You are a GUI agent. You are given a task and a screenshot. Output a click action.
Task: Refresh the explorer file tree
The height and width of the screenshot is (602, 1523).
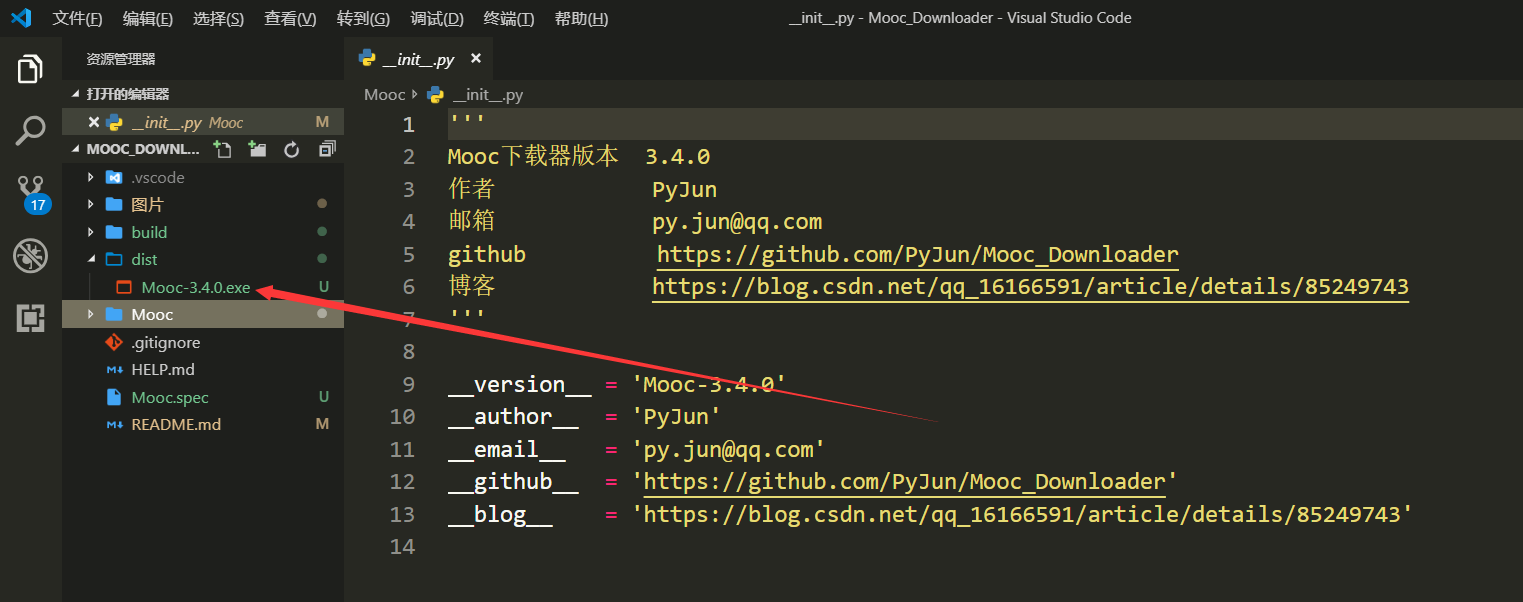[x=292, y=150]
